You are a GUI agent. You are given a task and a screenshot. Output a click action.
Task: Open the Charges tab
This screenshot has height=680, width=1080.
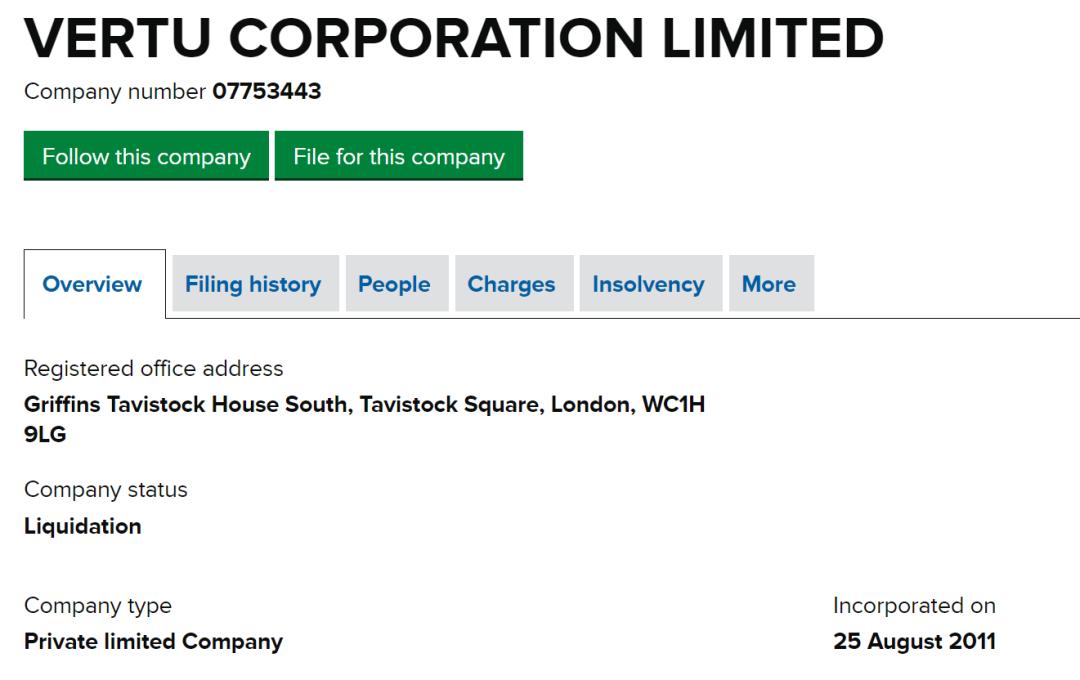coord(511,284)
